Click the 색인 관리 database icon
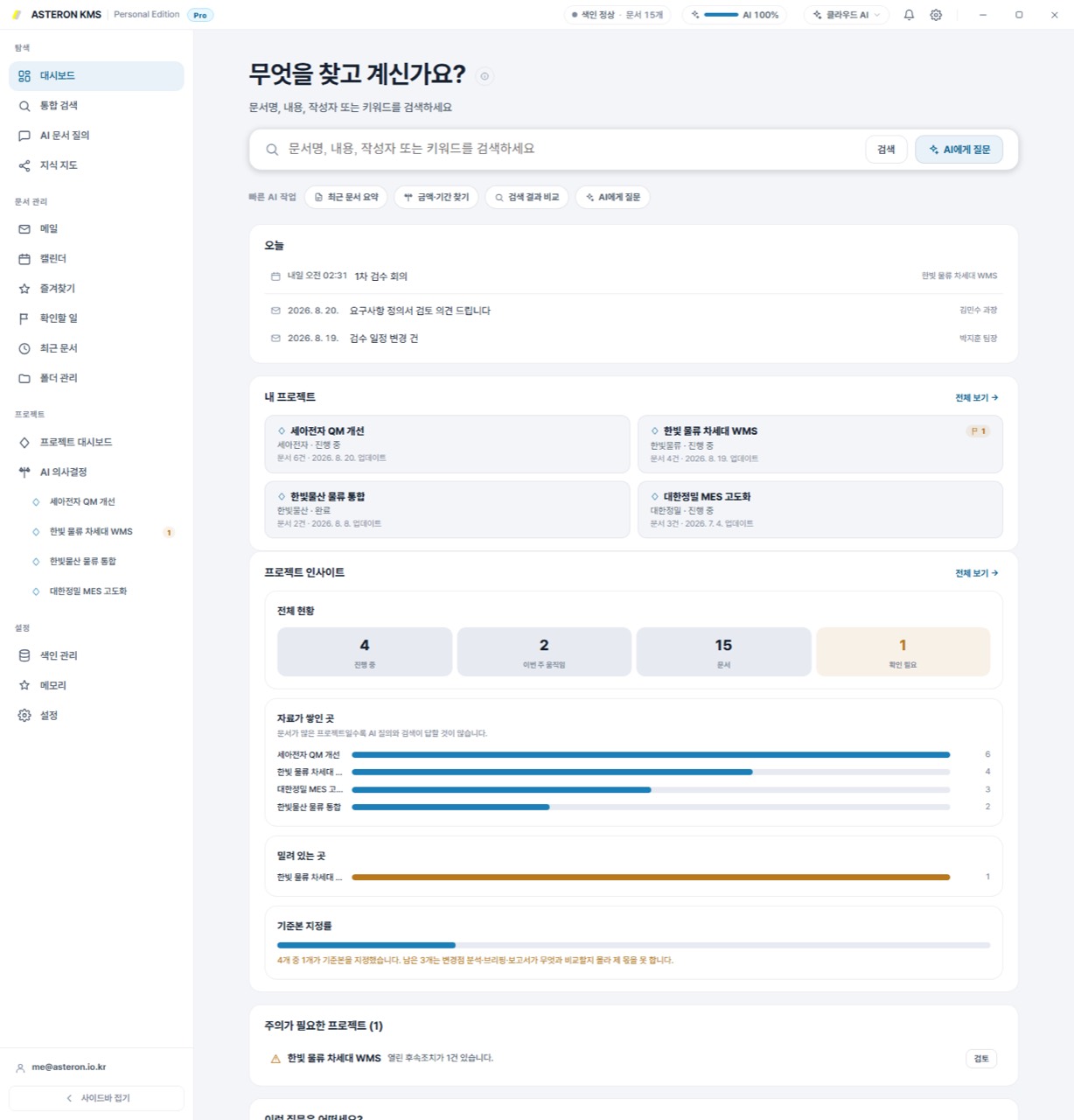1074x1120 pixels. coord(24,655)
